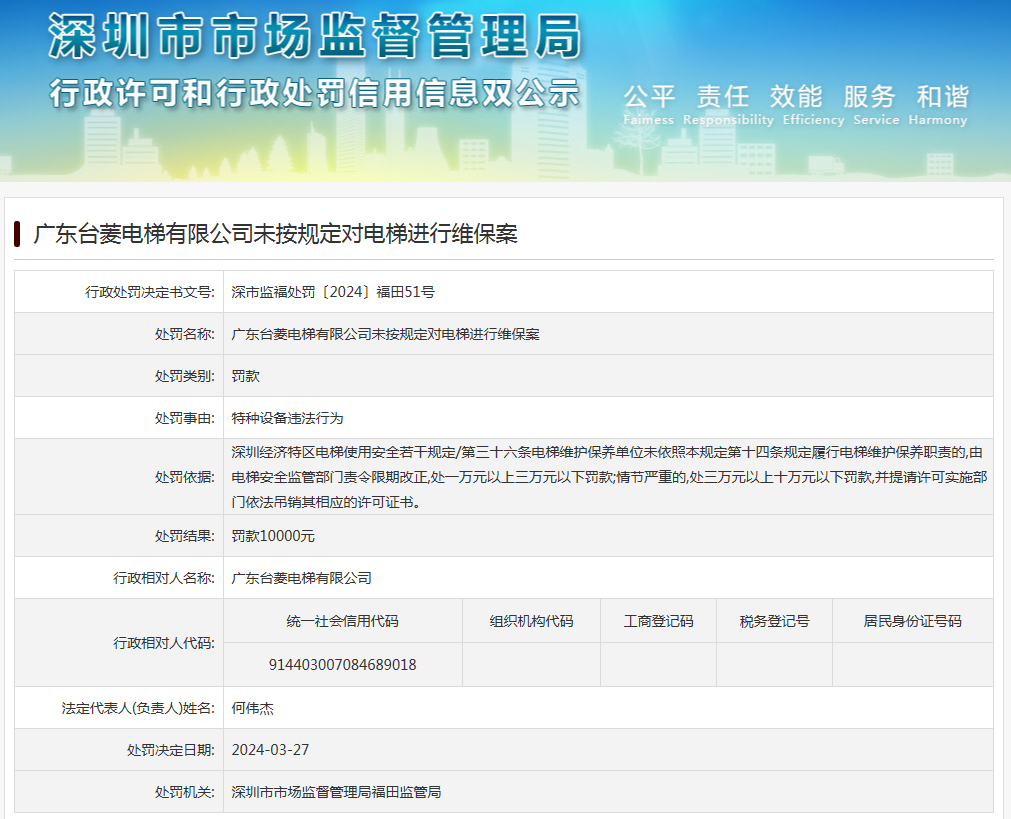Click the 工商登记码 column header
Viewport: 1011px width, 819px height.
point(658,621)
